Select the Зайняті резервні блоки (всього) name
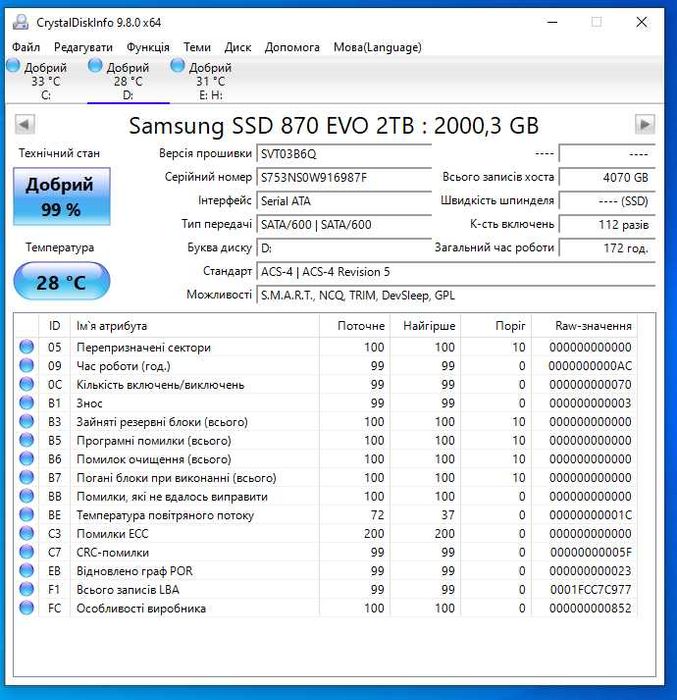The image size is (677, 700). click(x=162, y=422)
